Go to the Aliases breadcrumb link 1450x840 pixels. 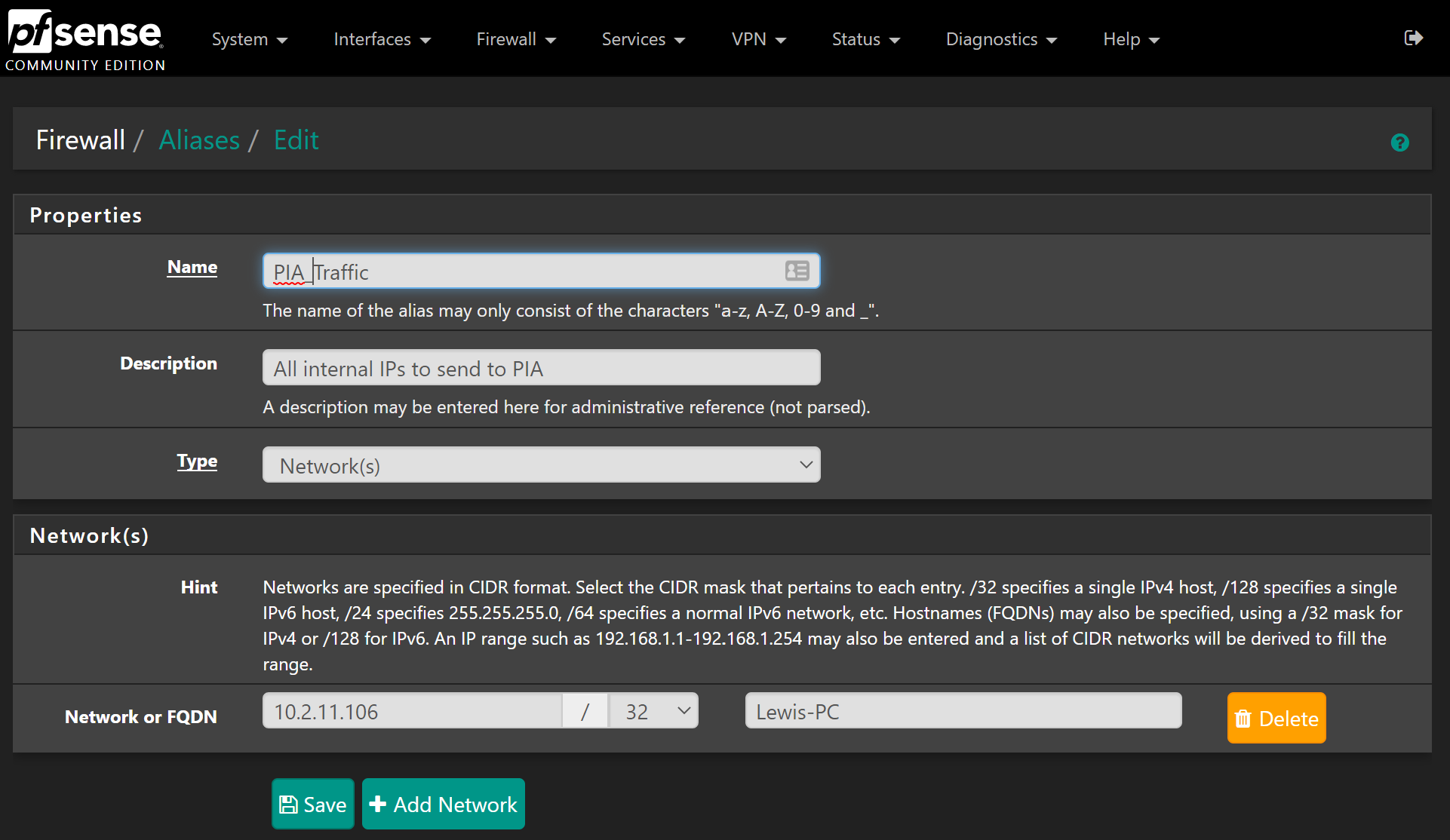[199, 140]
